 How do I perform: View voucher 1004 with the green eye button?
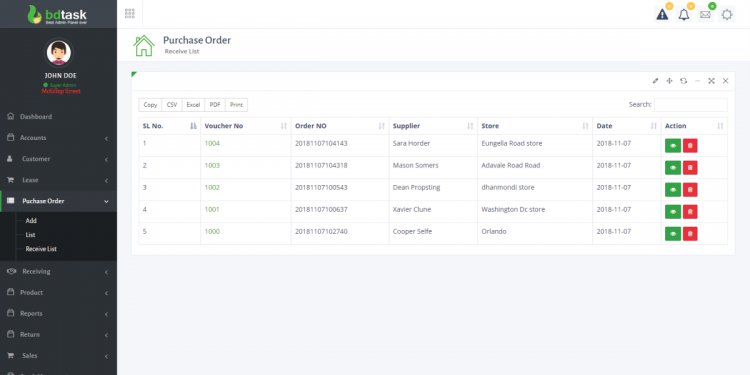click(673, 145)
